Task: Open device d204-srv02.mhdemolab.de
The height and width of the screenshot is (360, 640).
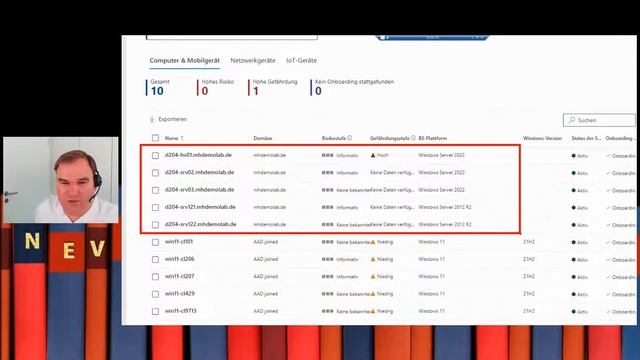Action: click(x=200, y=172)
